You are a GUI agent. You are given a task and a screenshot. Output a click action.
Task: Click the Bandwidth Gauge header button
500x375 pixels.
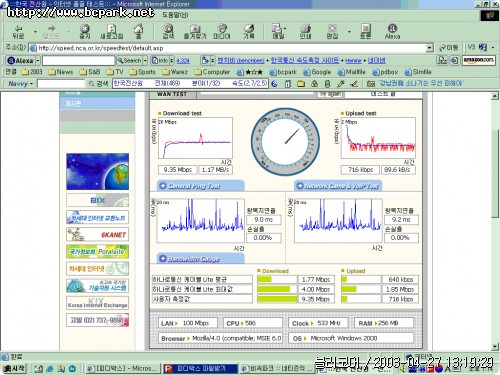click(x=200, y=259)
